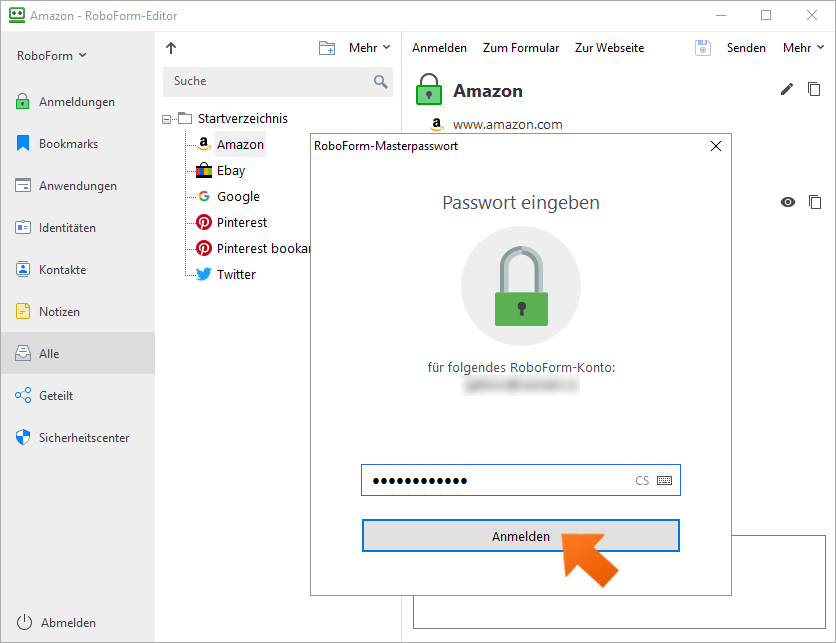
Task: Close the RoboForm-Masterpasswort dialog
Action: coord(716,146)
